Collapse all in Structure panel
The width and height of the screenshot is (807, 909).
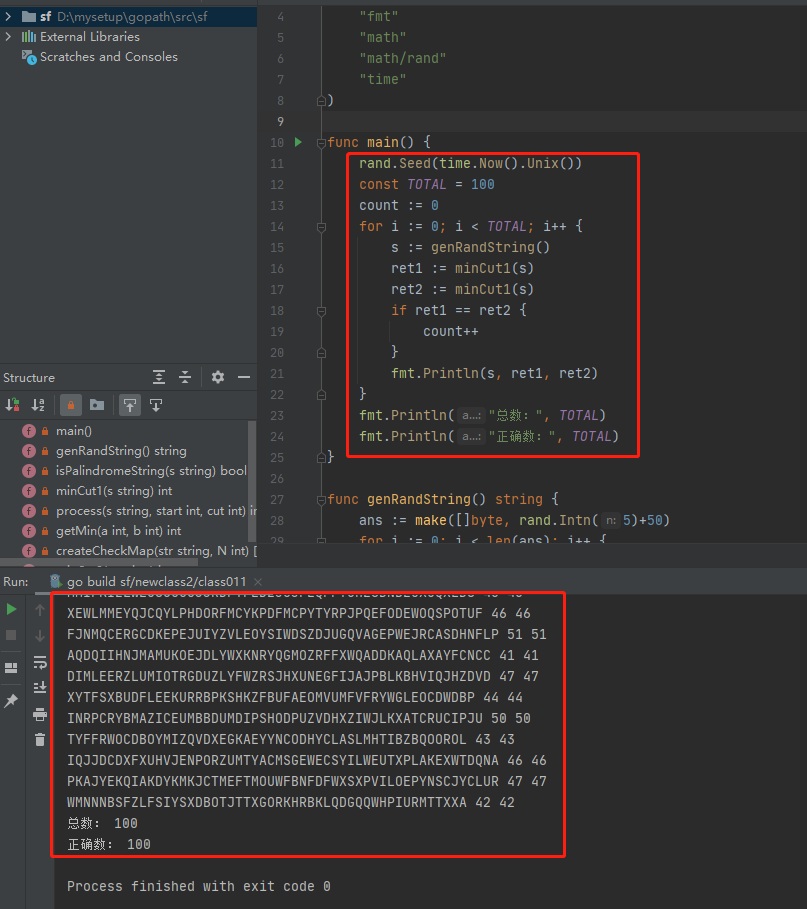185,377
